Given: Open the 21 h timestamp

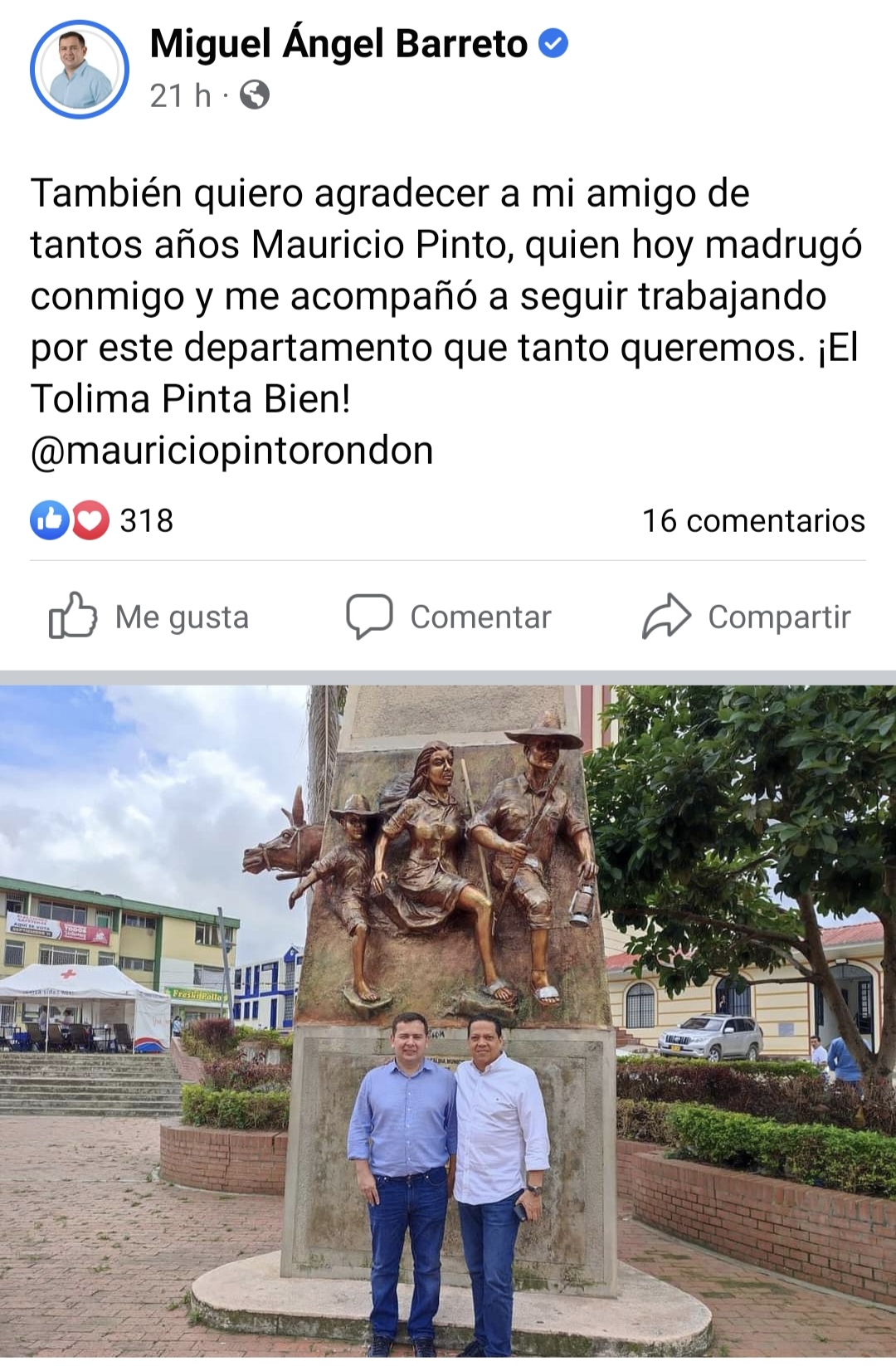Looking at the screenshot, I should coord(180,95).
